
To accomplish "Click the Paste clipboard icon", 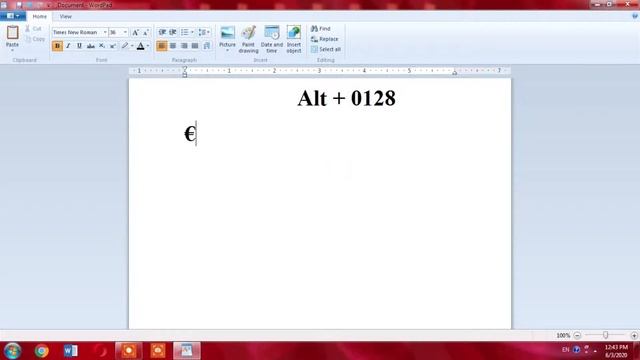I will coord(12,32).
